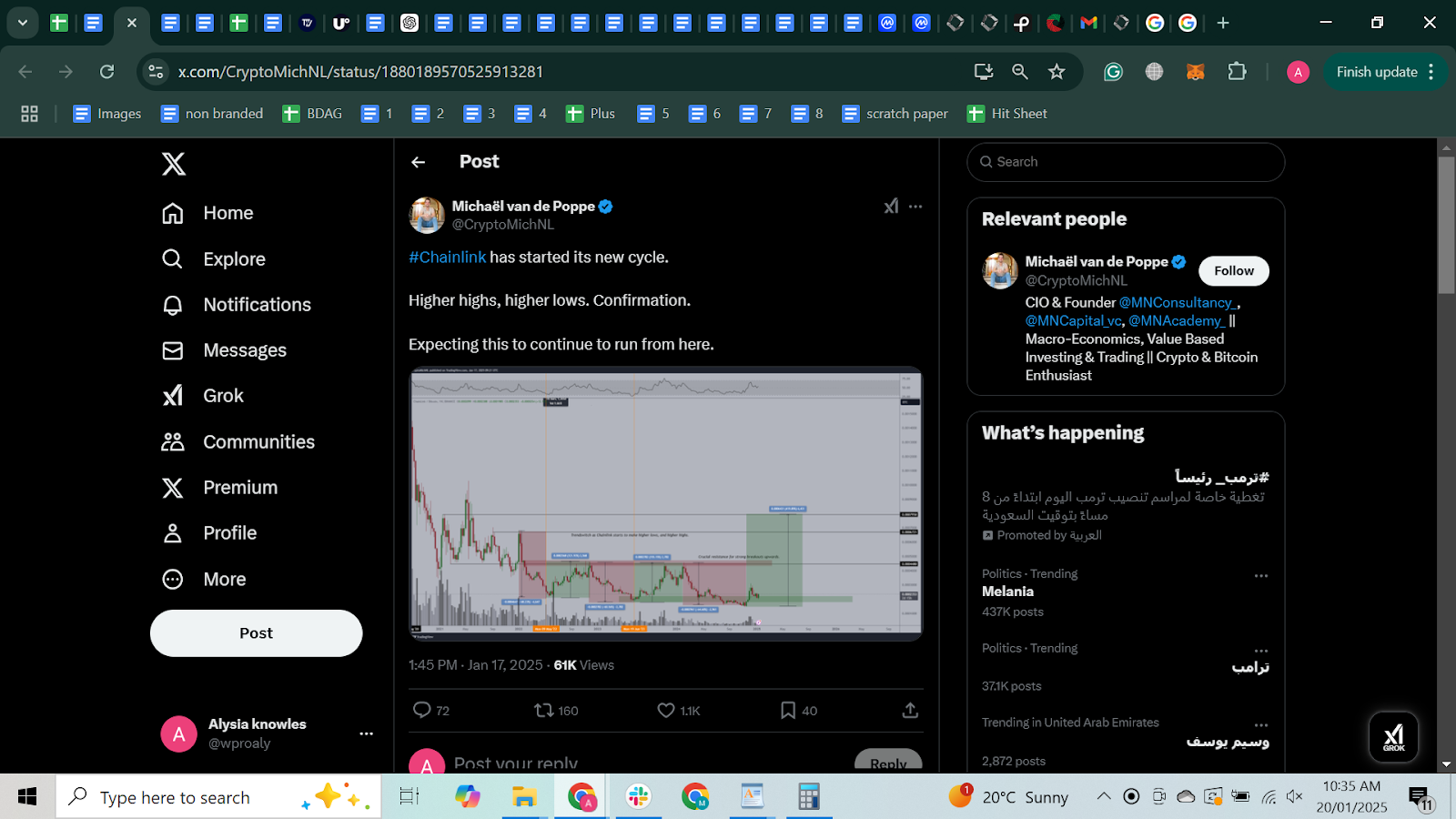Open the Windows Start menu
This screenshot has width=1456, height=819.
[27, 797]
